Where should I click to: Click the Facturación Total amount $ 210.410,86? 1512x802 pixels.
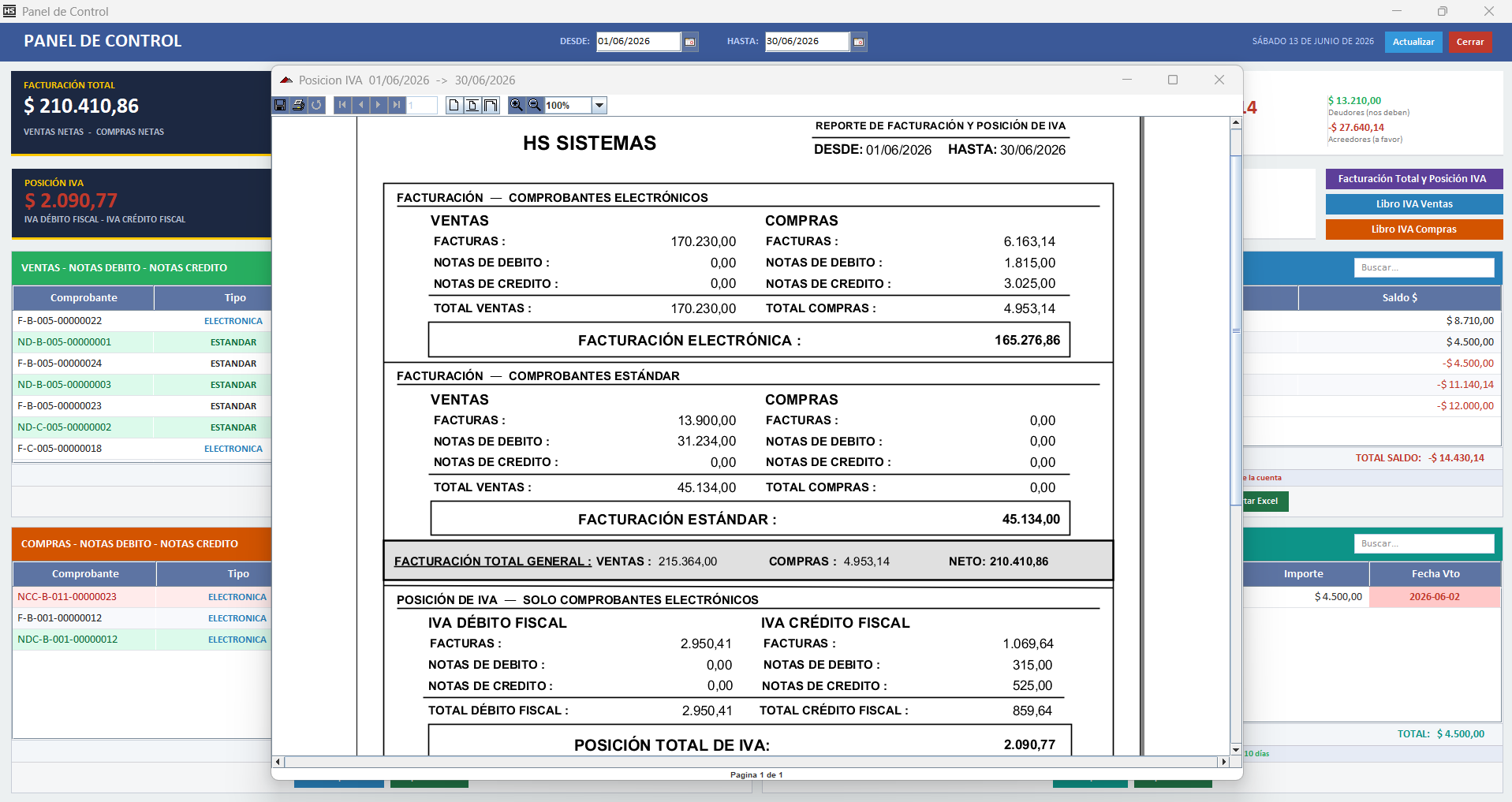click(81, 106)
